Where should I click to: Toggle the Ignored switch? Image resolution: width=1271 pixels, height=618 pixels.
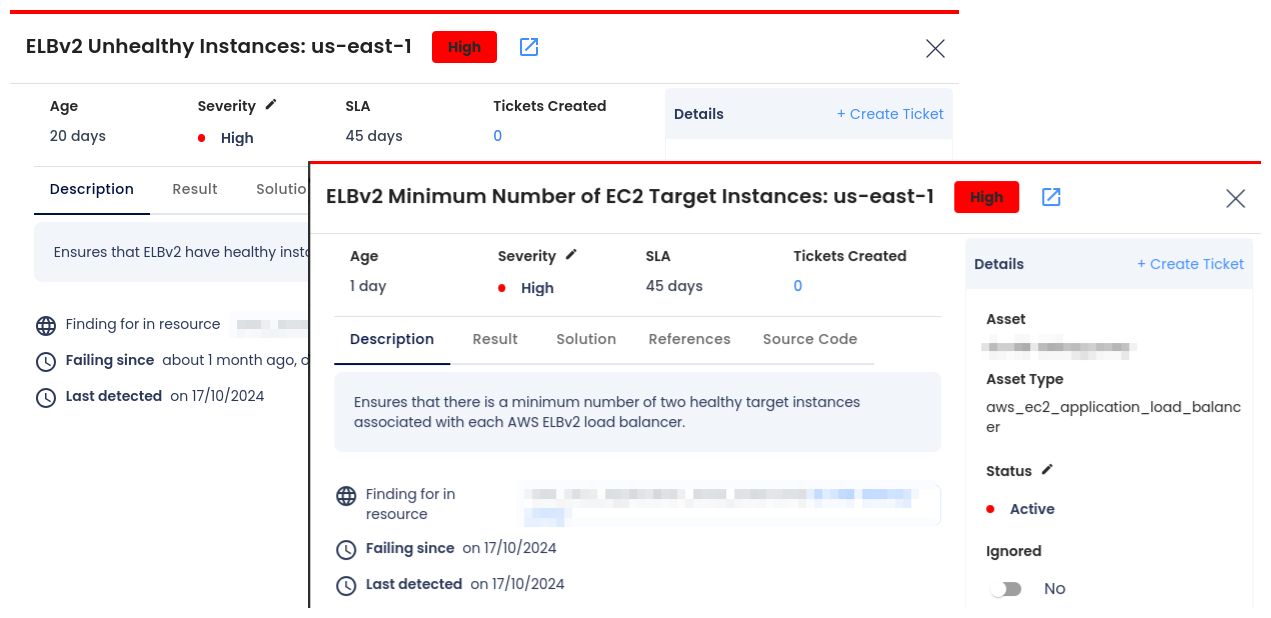(x=1005, y=589)
